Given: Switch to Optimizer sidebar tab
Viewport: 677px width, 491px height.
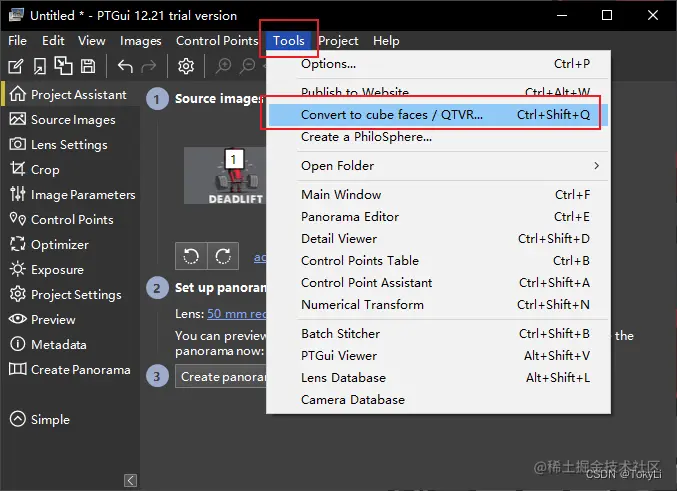Looking at the screenshot, I should (70, 245).
